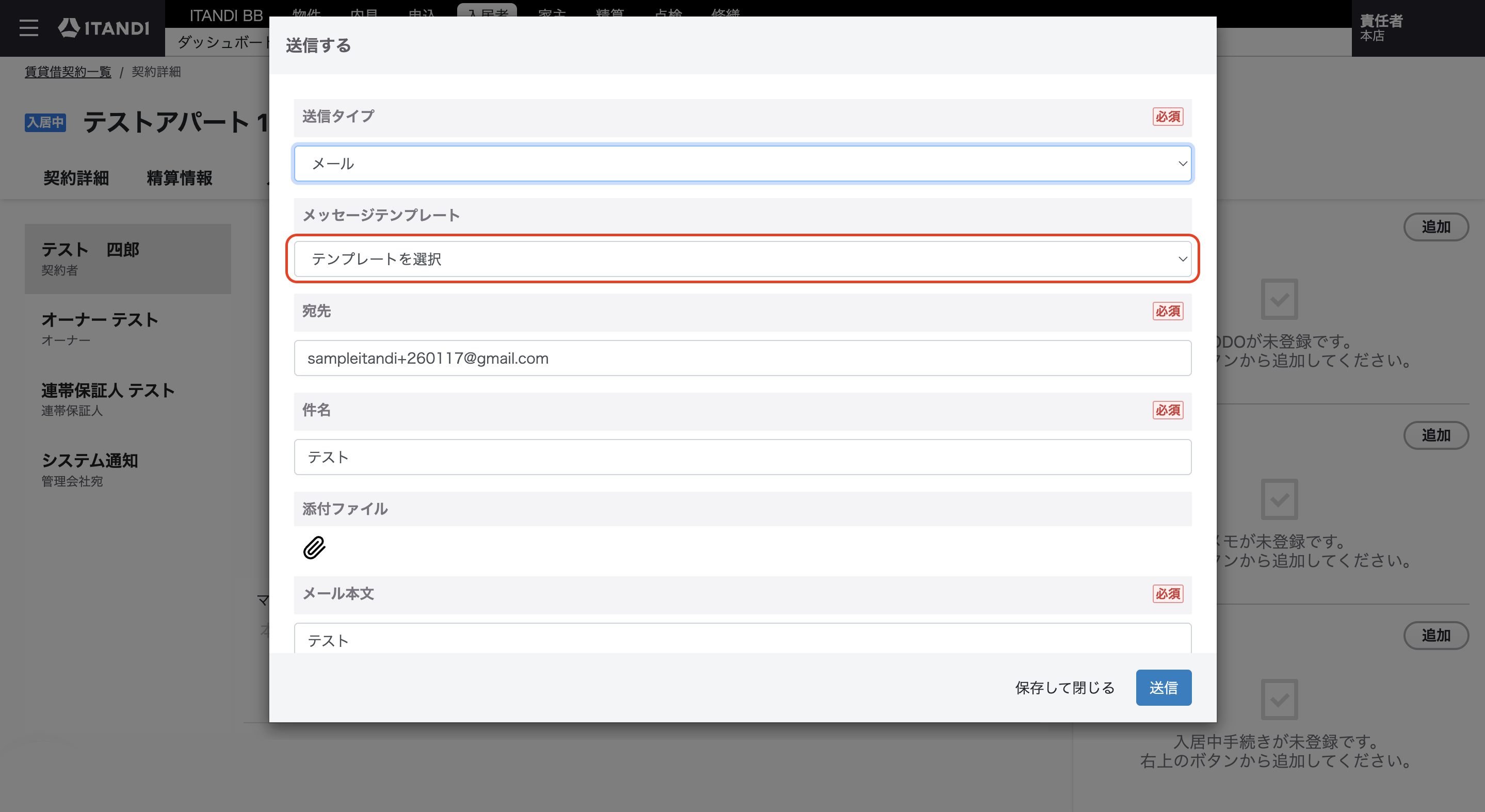This screenshot has height=812, width=1485.
Task: Select システム通知 in the sidebar
Action: coord(128,469)
